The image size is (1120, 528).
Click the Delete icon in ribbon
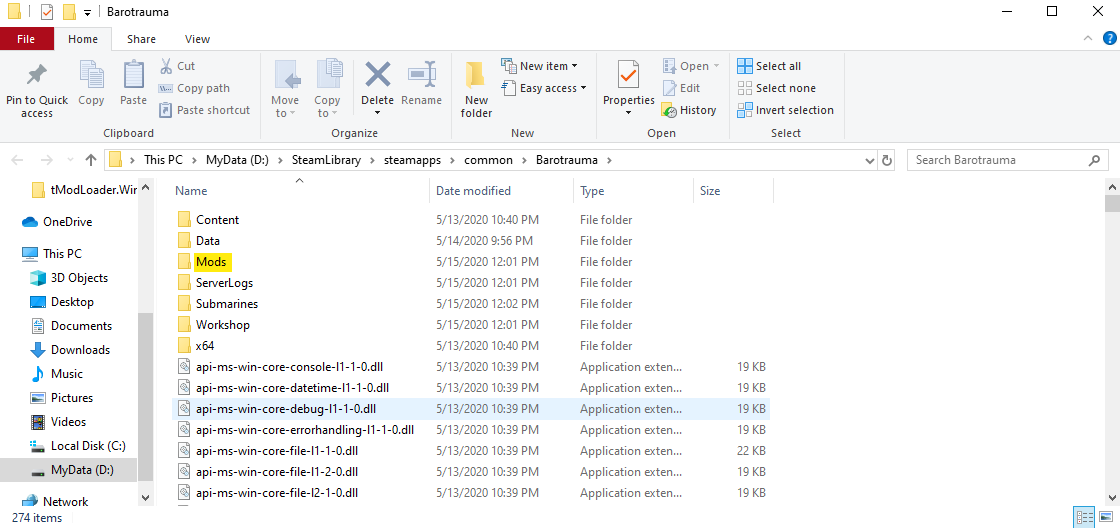(377, 78)
